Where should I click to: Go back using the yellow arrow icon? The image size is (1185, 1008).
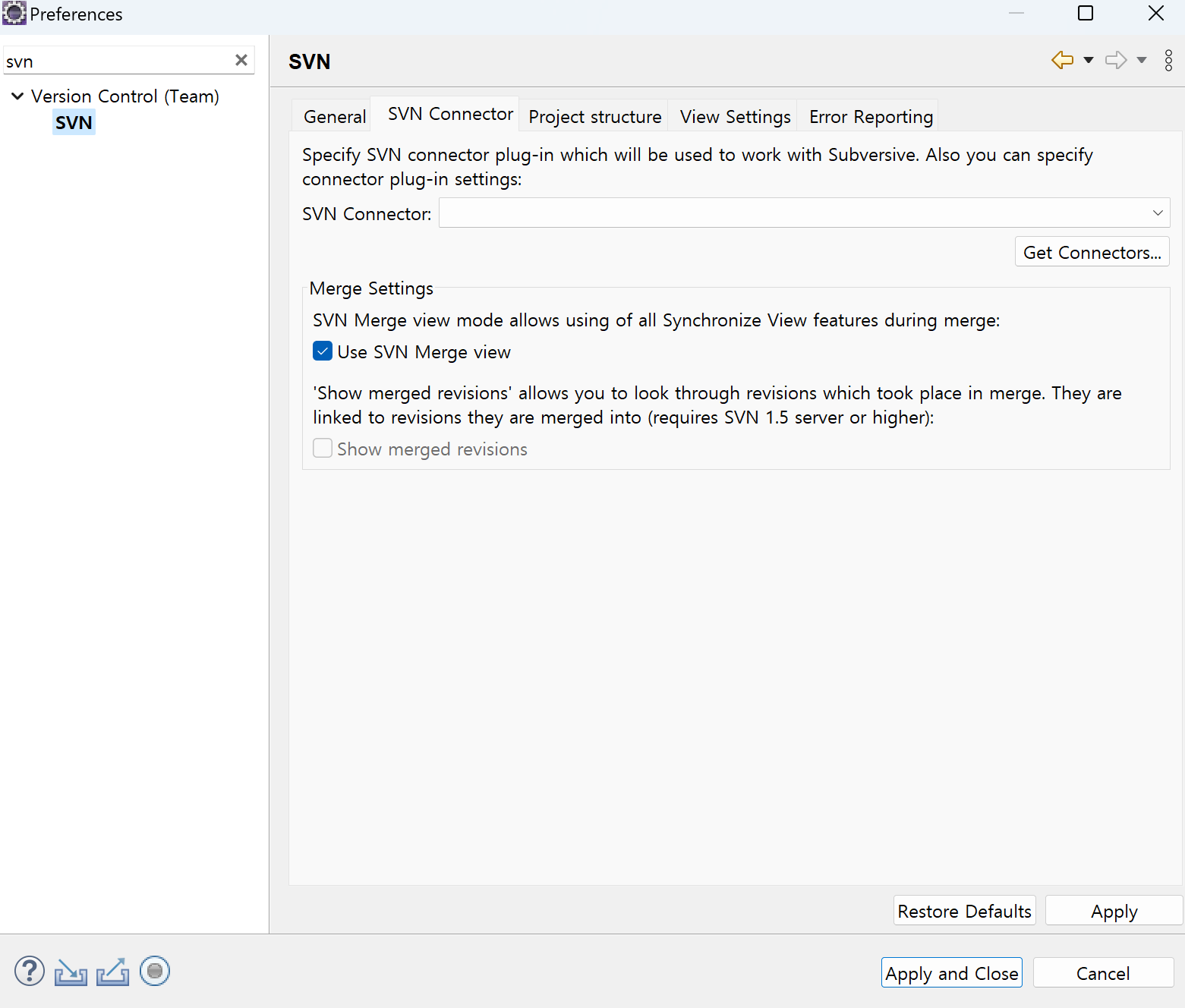coord(1062,60)
